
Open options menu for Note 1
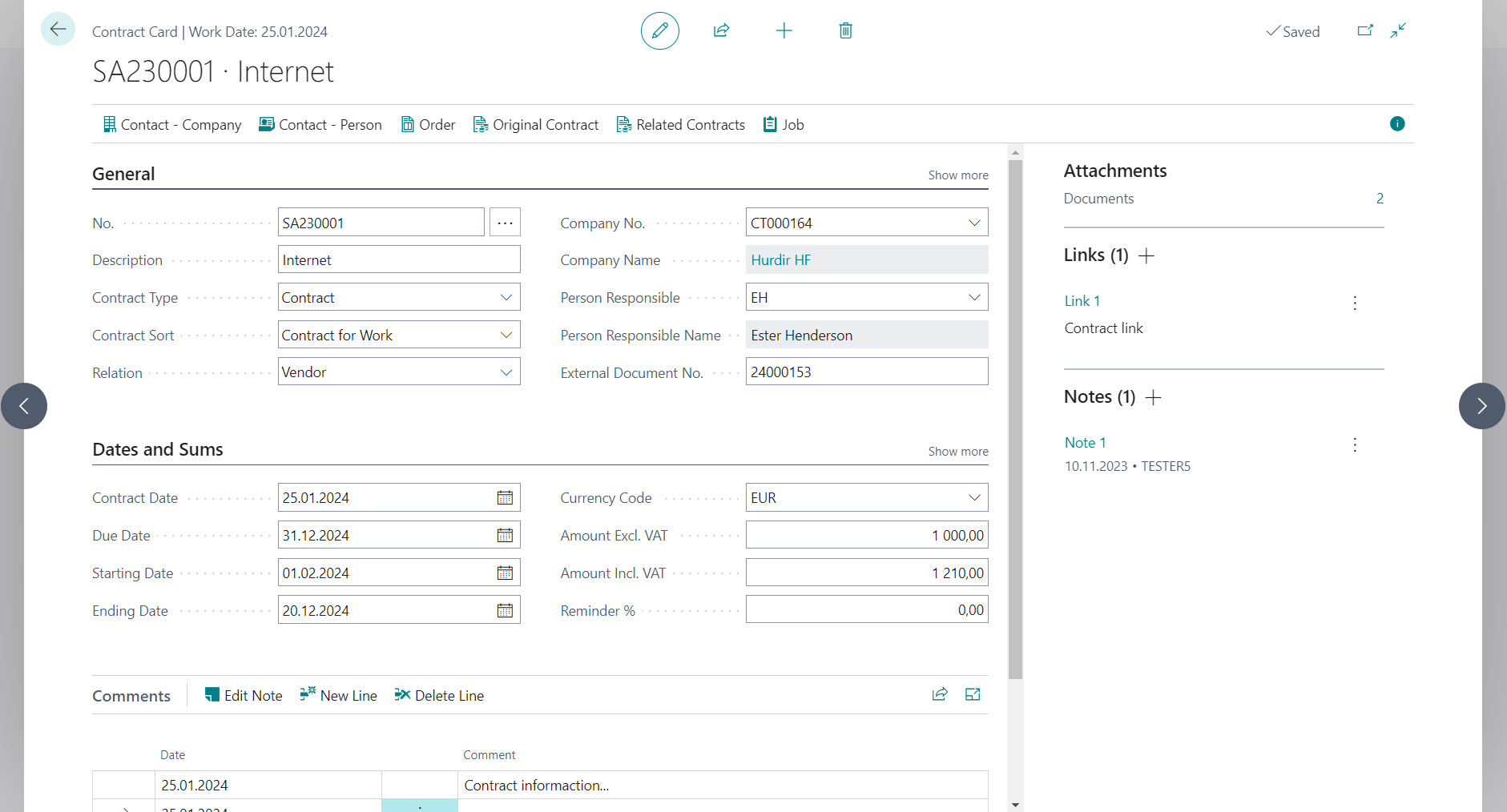[x=1355, y=445]
